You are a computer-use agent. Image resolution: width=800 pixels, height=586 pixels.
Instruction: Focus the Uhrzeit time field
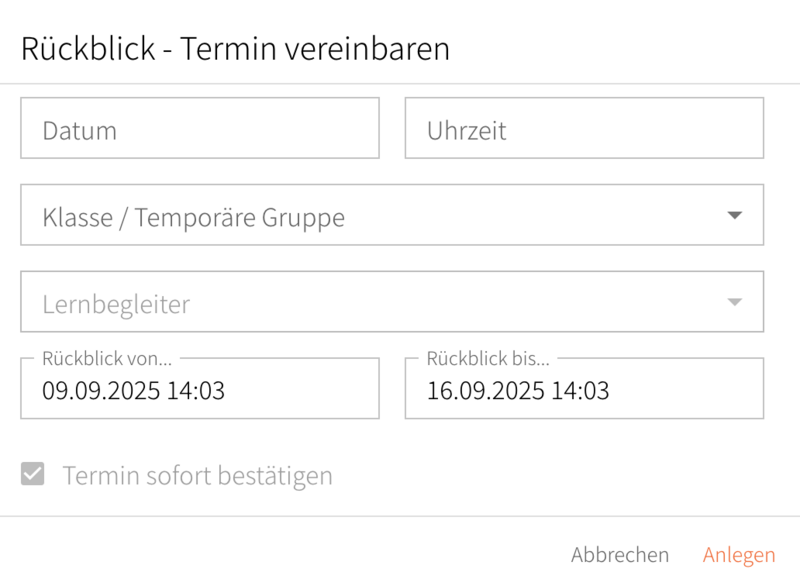584,128
